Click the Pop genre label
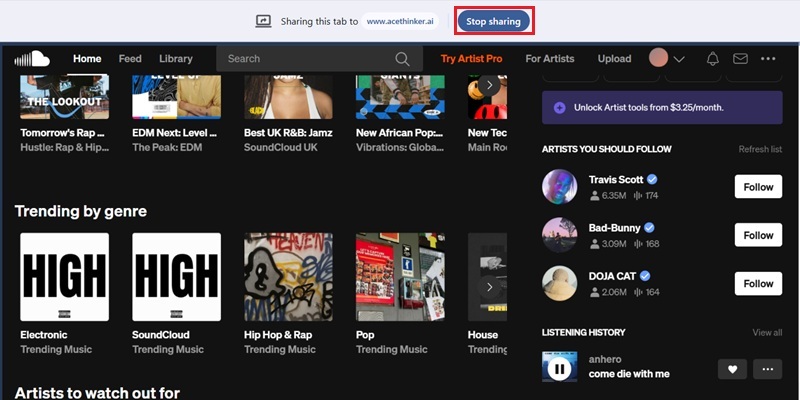This screenshot has width=800, height=400. tap(365, 335)
